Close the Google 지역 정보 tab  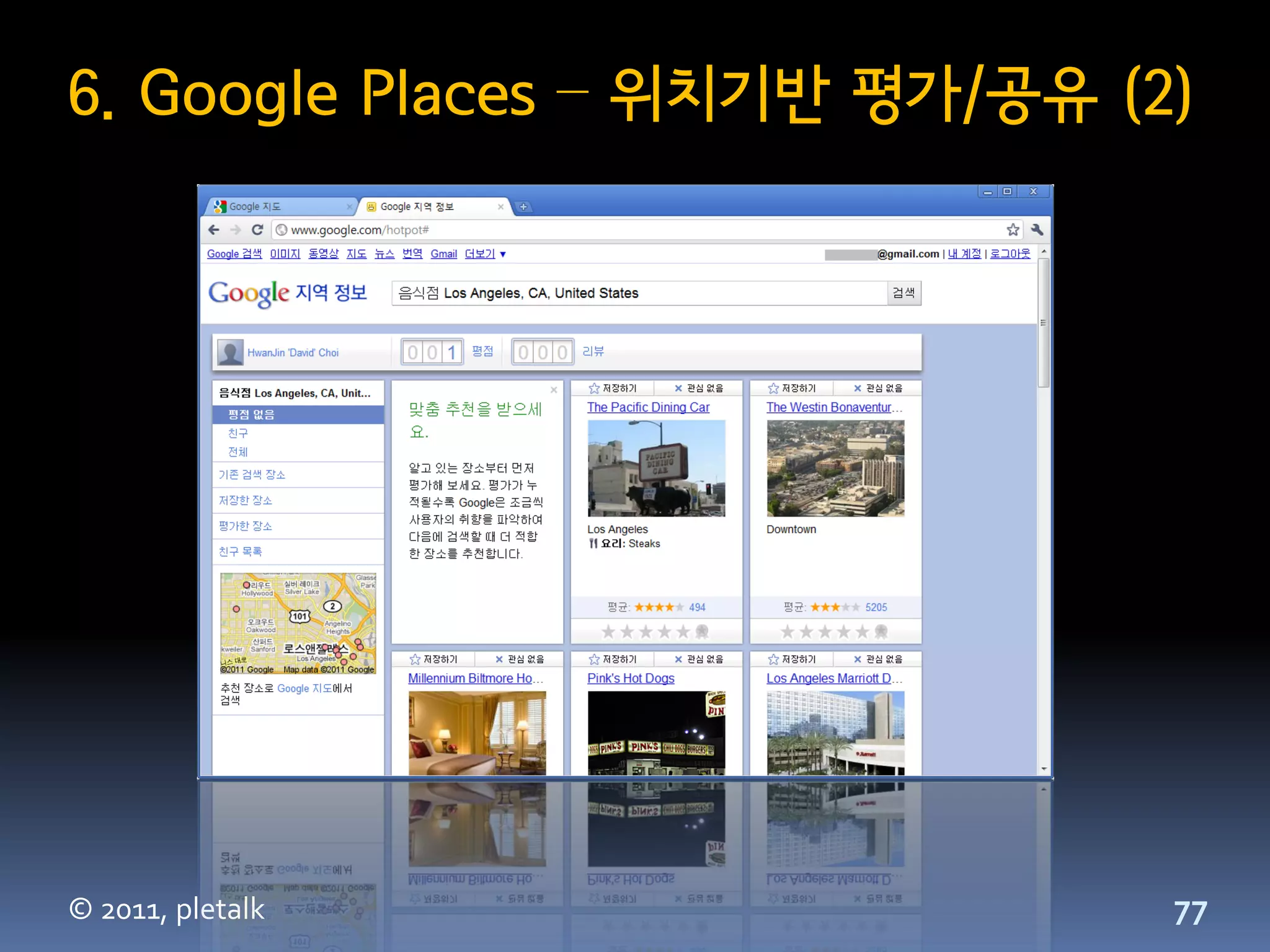click(500, 207)
